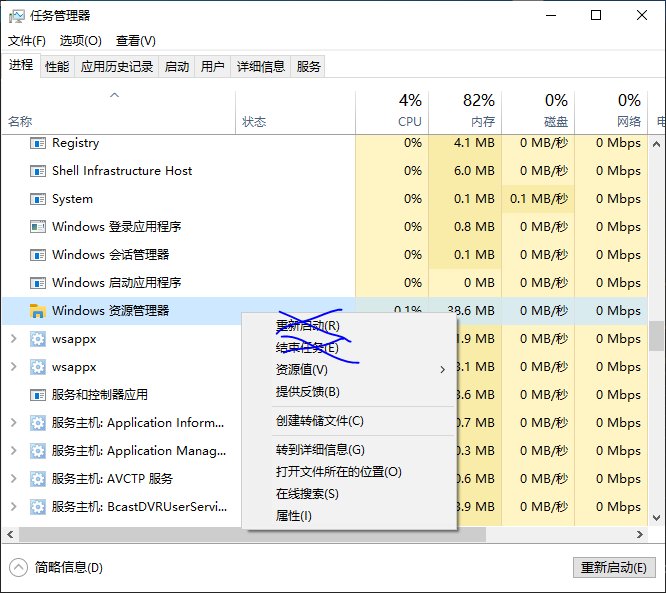This screenshot has width=666, height=593.
Task: Choose 打开文件所在的位置 from context menu
Action: coord(338,472)
